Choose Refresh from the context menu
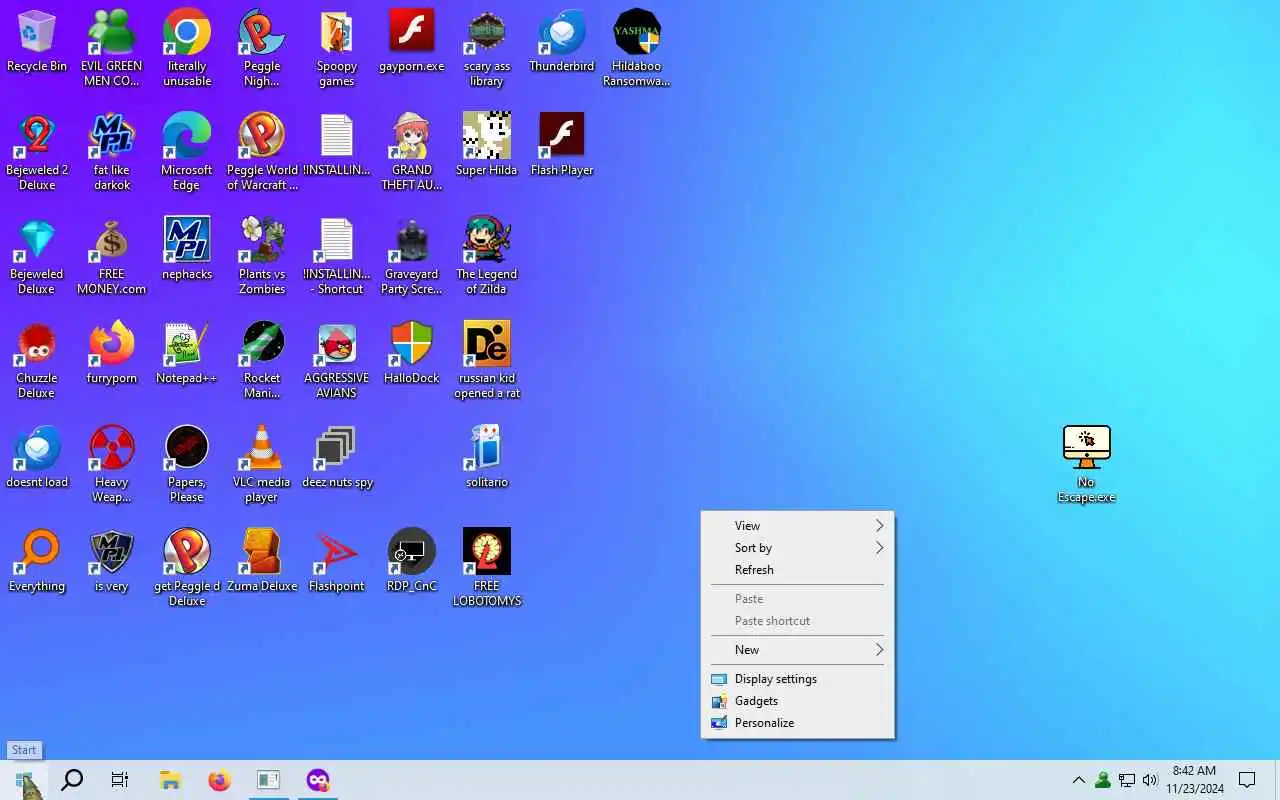This screenshot has width=1280, height=800. coord(797,570)
